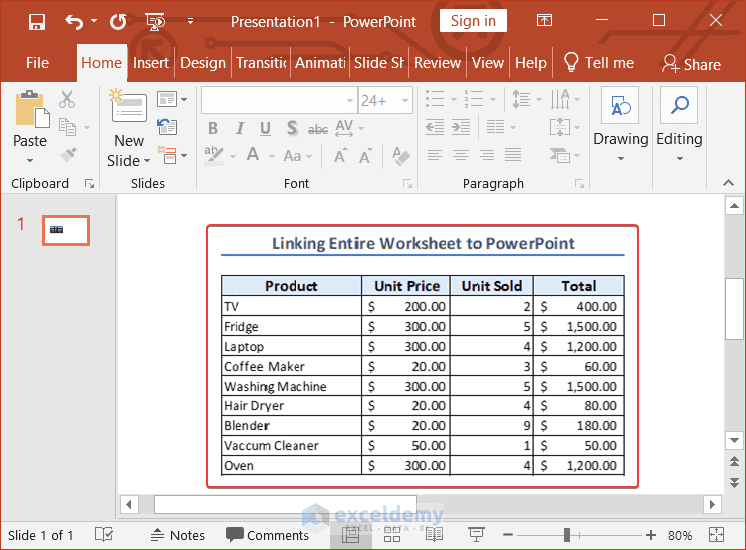
Task: Toggle Justify paragraph alignment
Action: tap(513, 155)
